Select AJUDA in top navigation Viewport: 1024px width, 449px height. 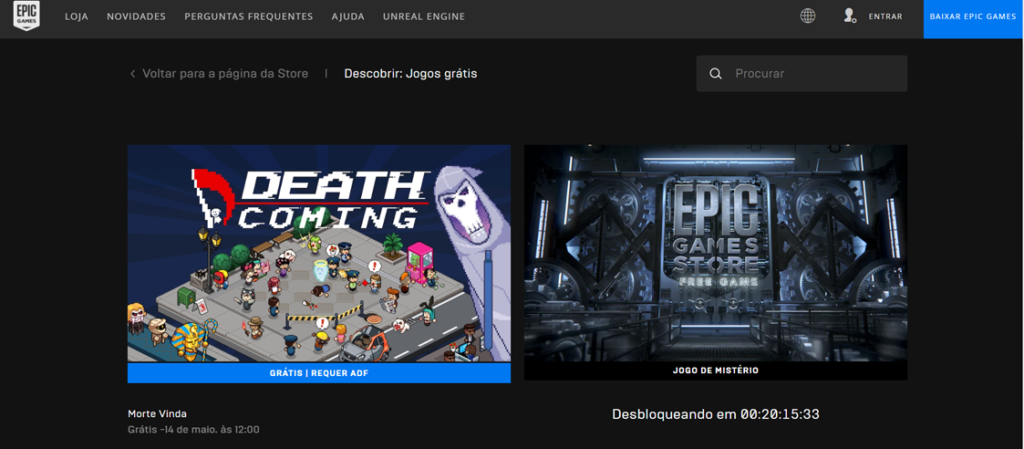[348, 17]
